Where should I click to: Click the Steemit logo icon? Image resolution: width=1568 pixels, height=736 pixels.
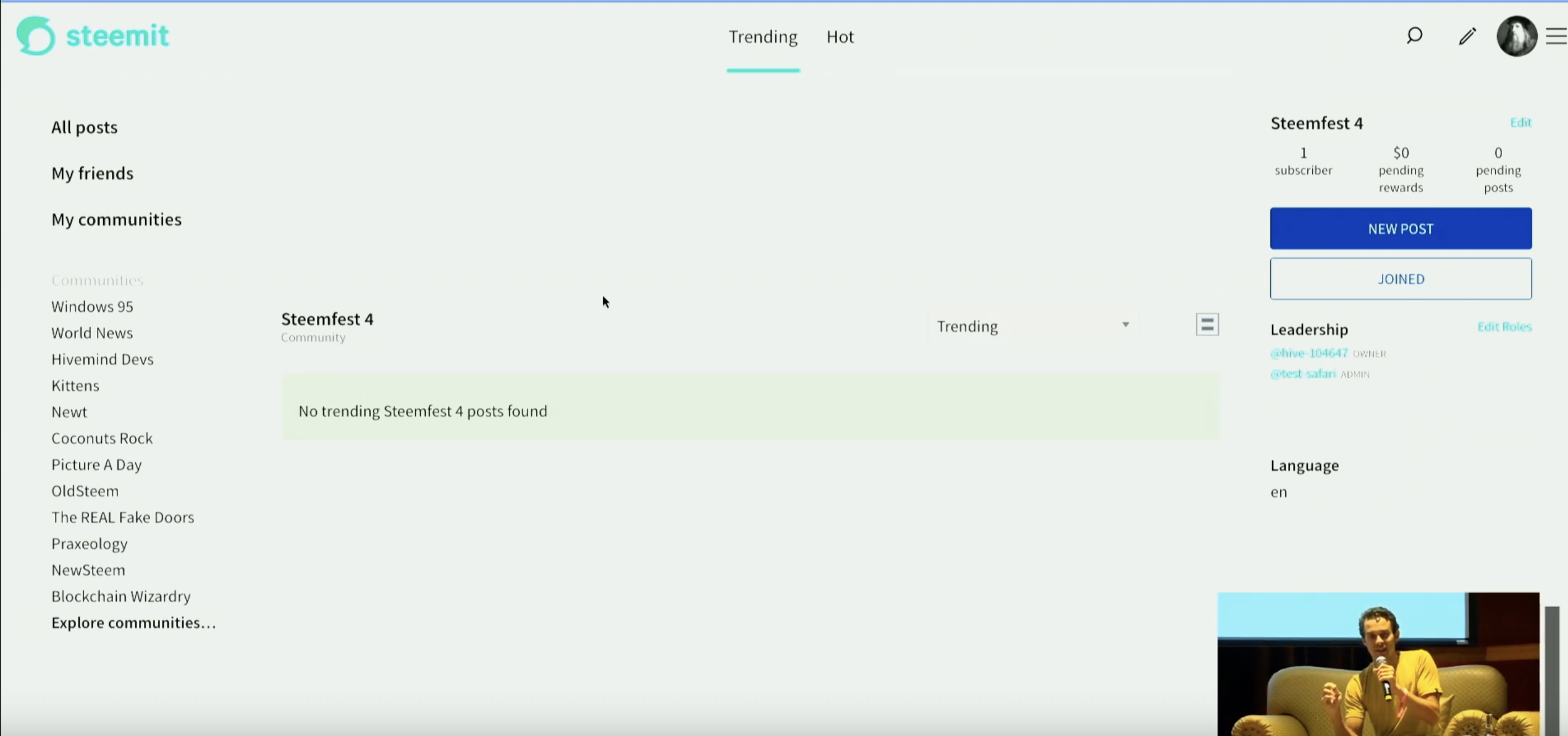36,36
